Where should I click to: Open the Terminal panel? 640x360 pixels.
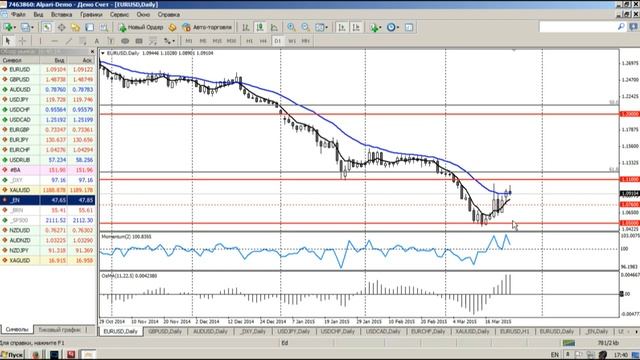click(x=89, y=27)
